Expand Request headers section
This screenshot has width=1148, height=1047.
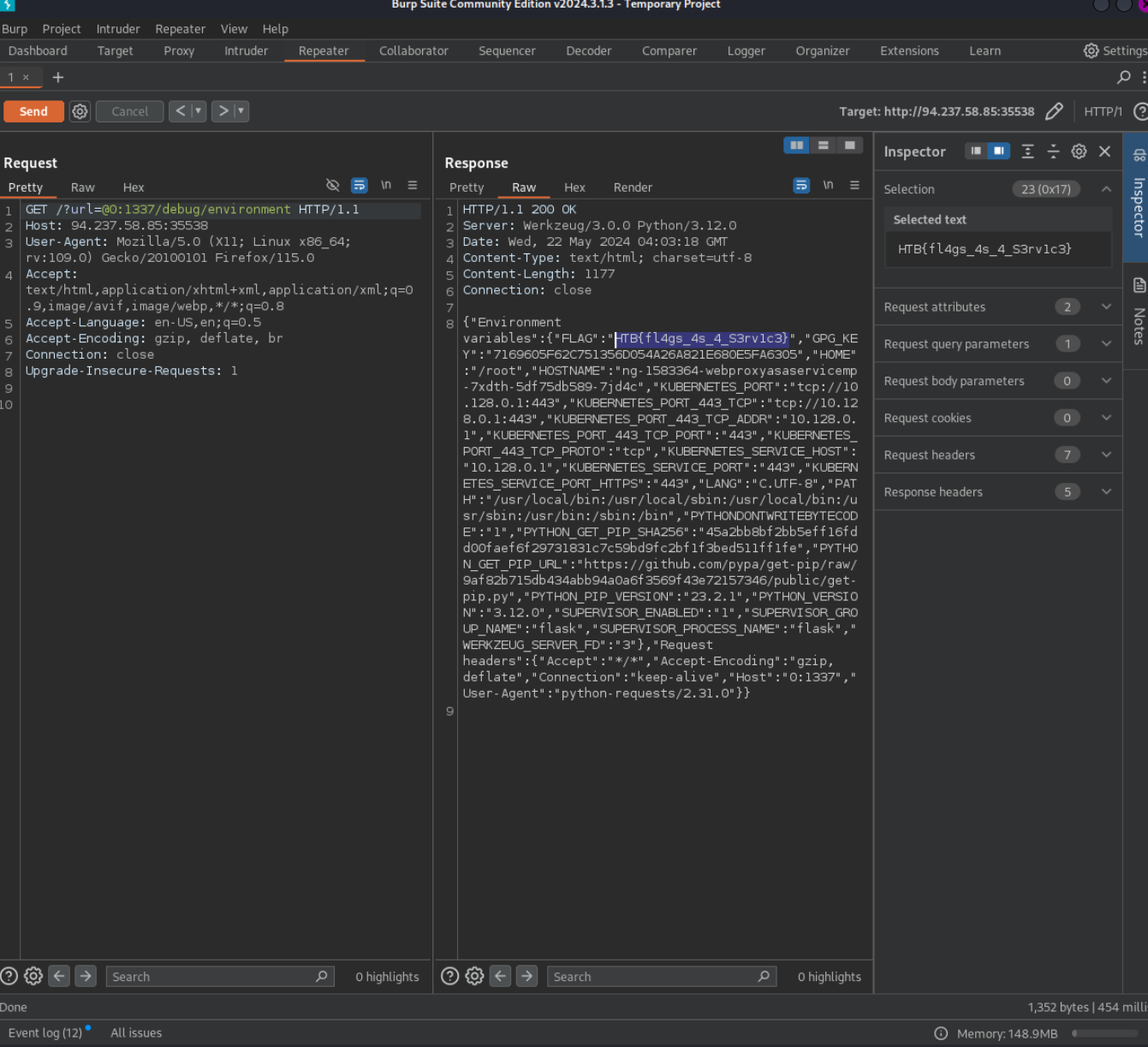[x=997, y=455]
